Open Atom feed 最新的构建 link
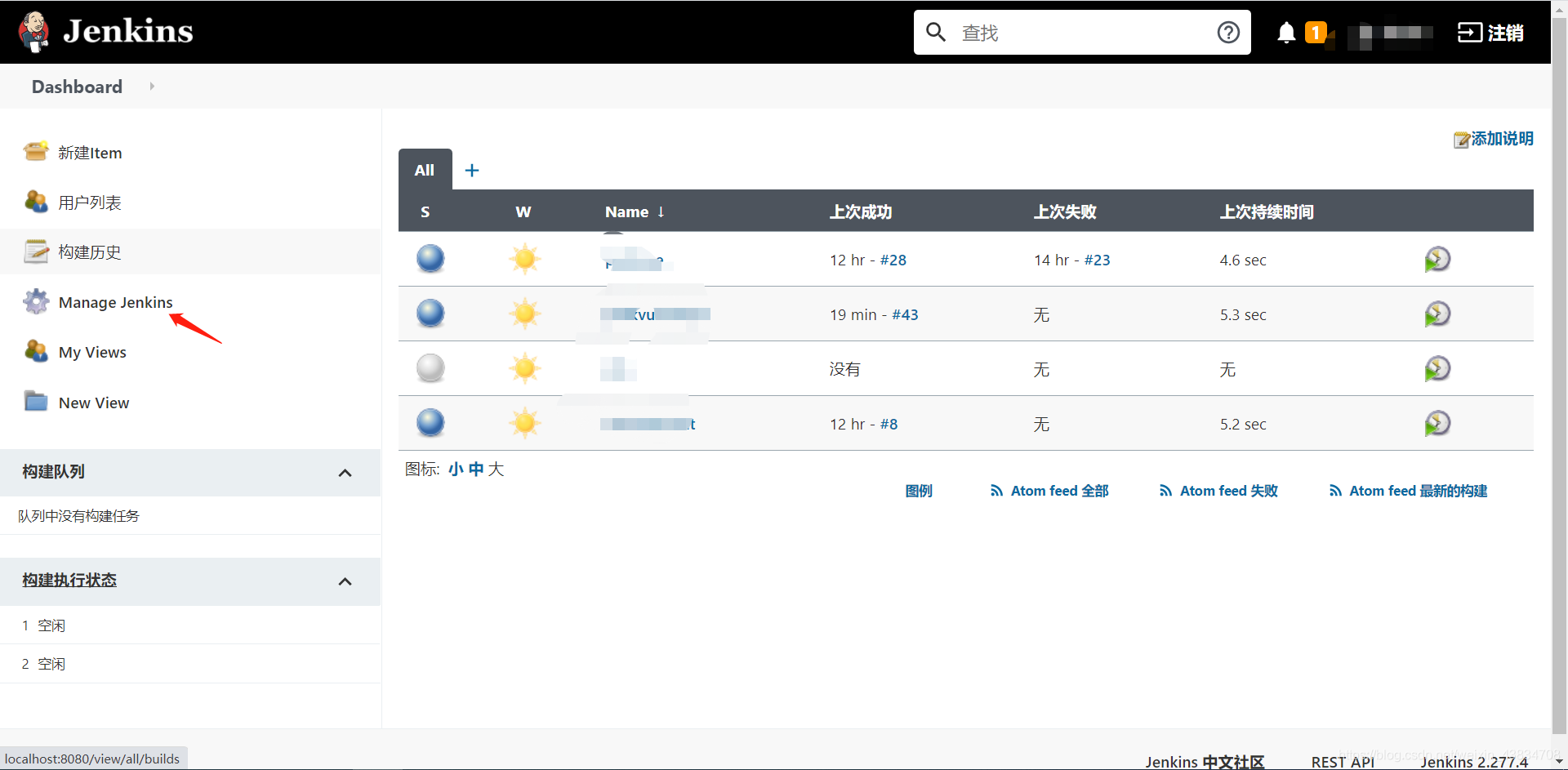The height and width of the screenshot is (770, 1568). pos(1418,491)
